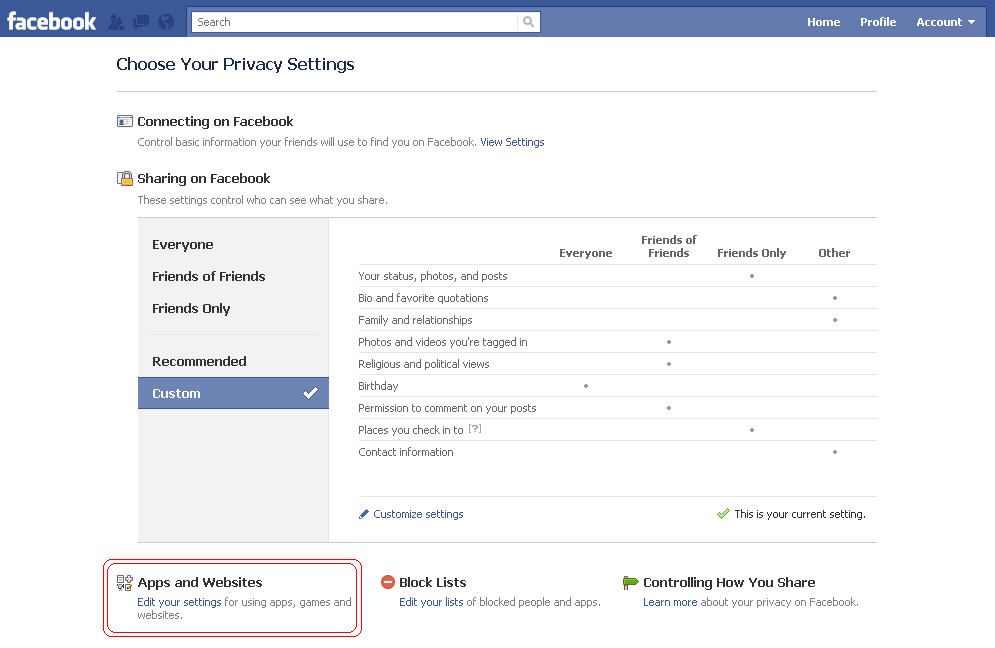Click the green checkmark current setting icon
The height and width of the screenshot is (648, 995).
(723, 513)
